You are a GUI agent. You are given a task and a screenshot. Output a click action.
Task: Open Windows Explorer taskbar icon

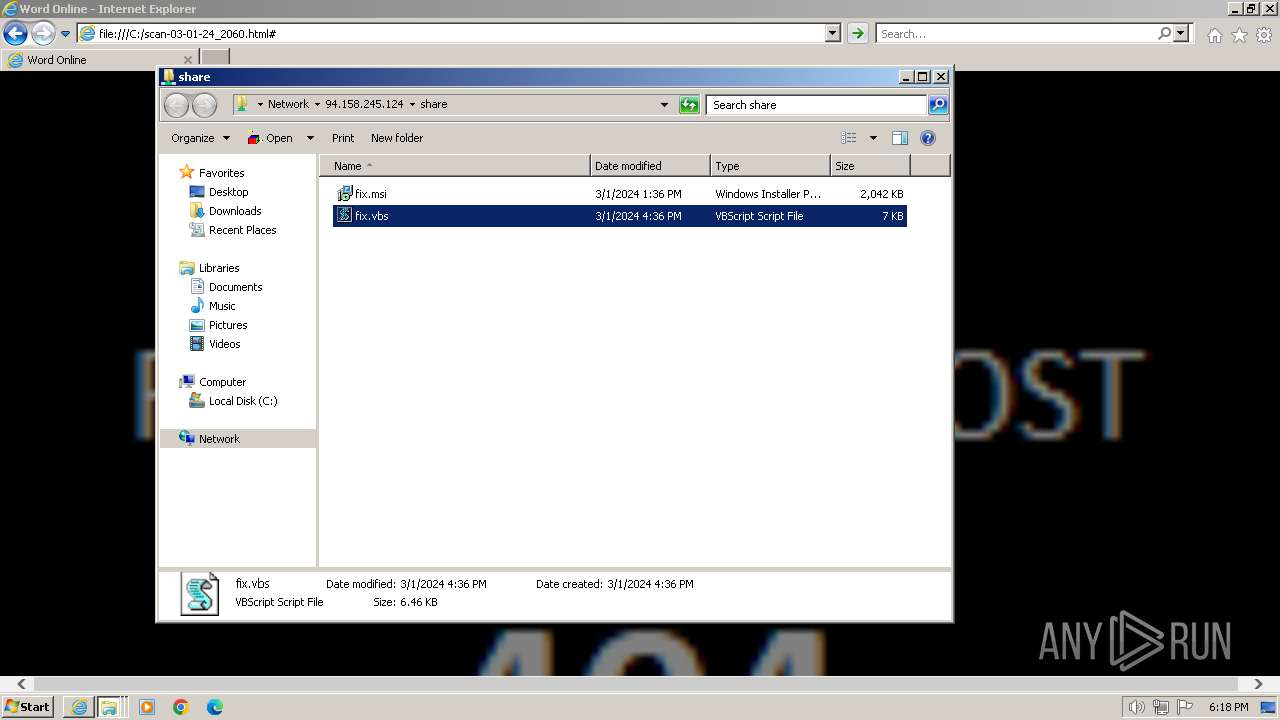(x=109, y=707)
